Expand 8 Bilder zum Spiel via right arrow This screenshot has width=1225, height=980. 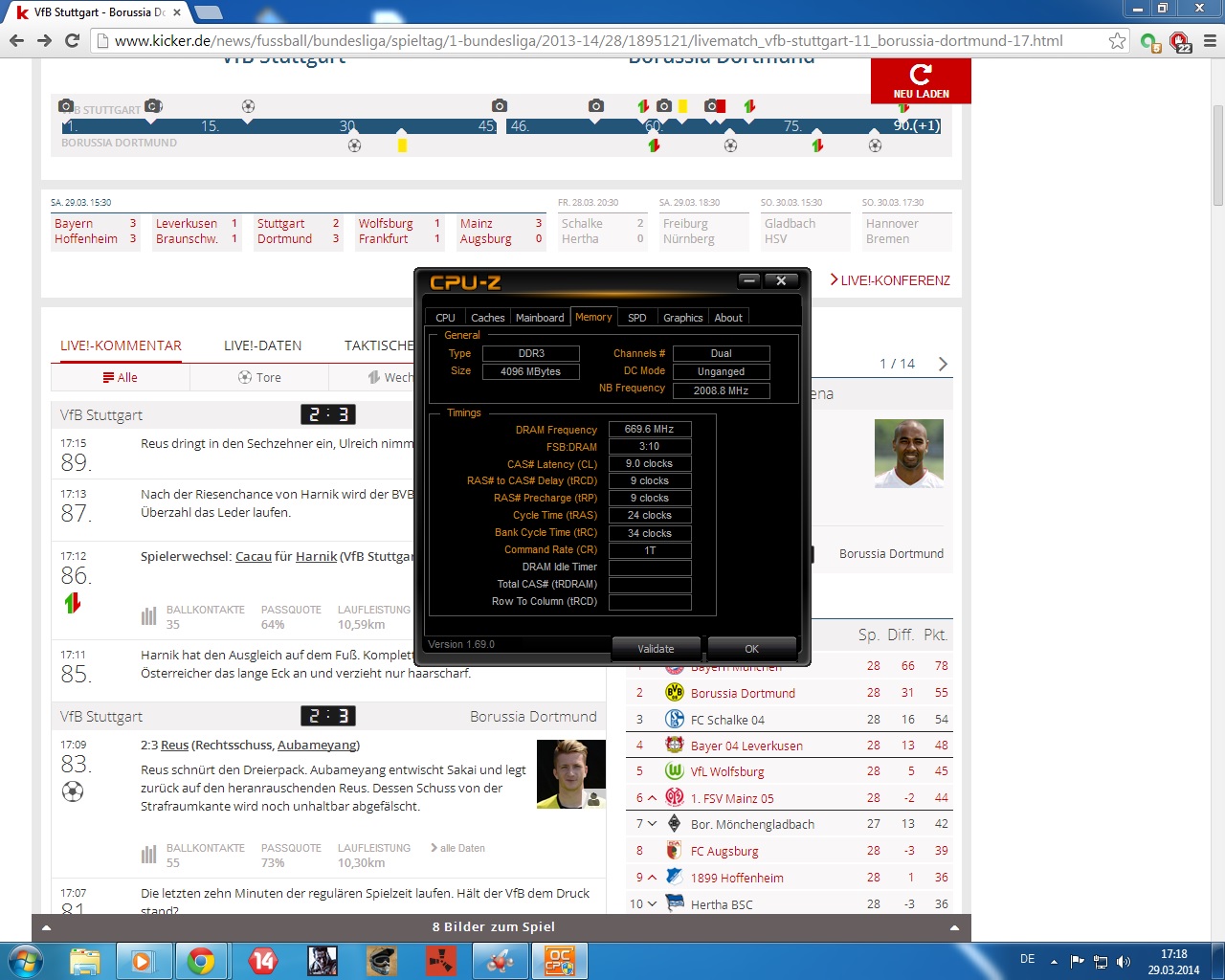click(x=954, y=927)
